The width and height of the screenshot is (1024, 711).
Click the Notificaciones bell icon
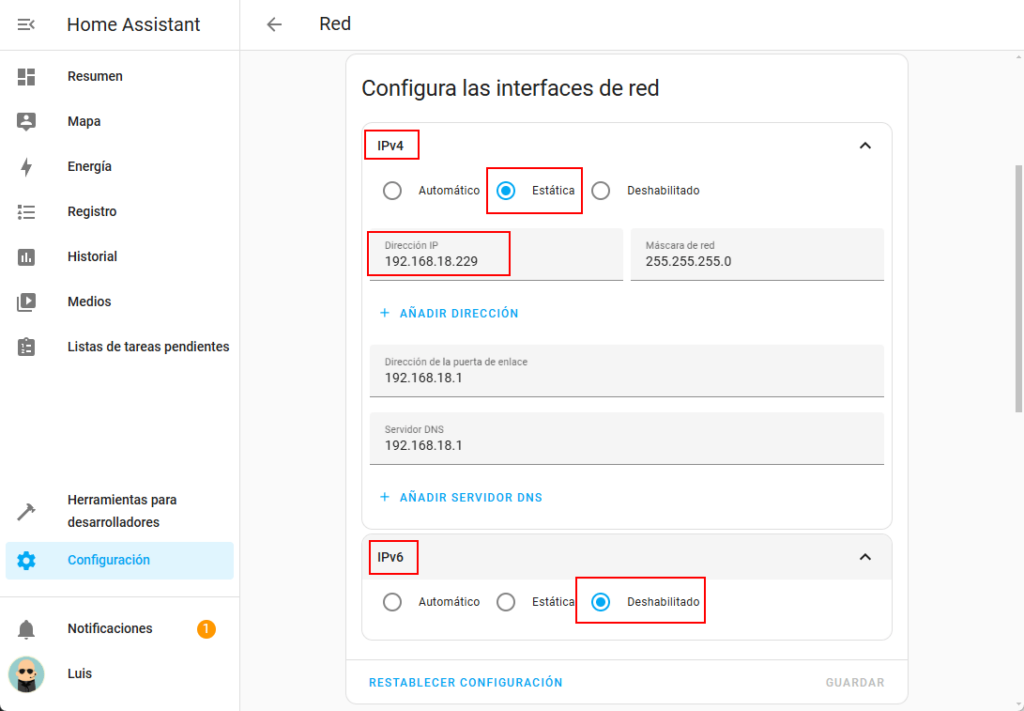tap(26, 629)
